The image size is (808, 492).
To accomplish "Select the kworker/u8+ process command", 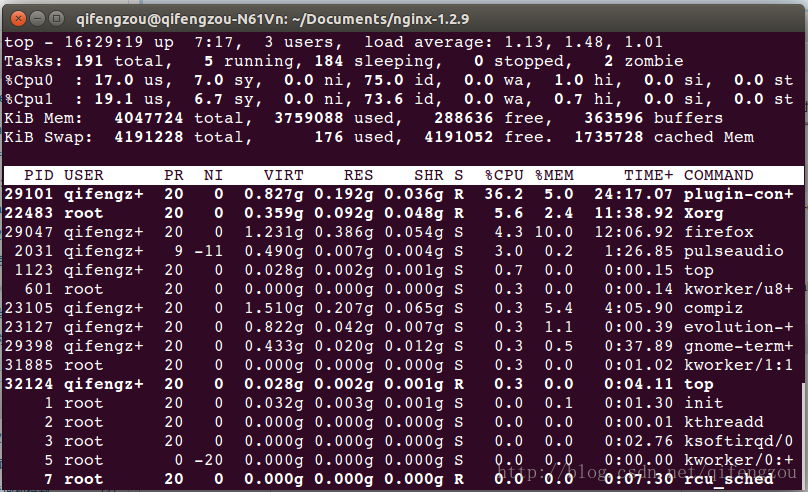I will point(738,289).
